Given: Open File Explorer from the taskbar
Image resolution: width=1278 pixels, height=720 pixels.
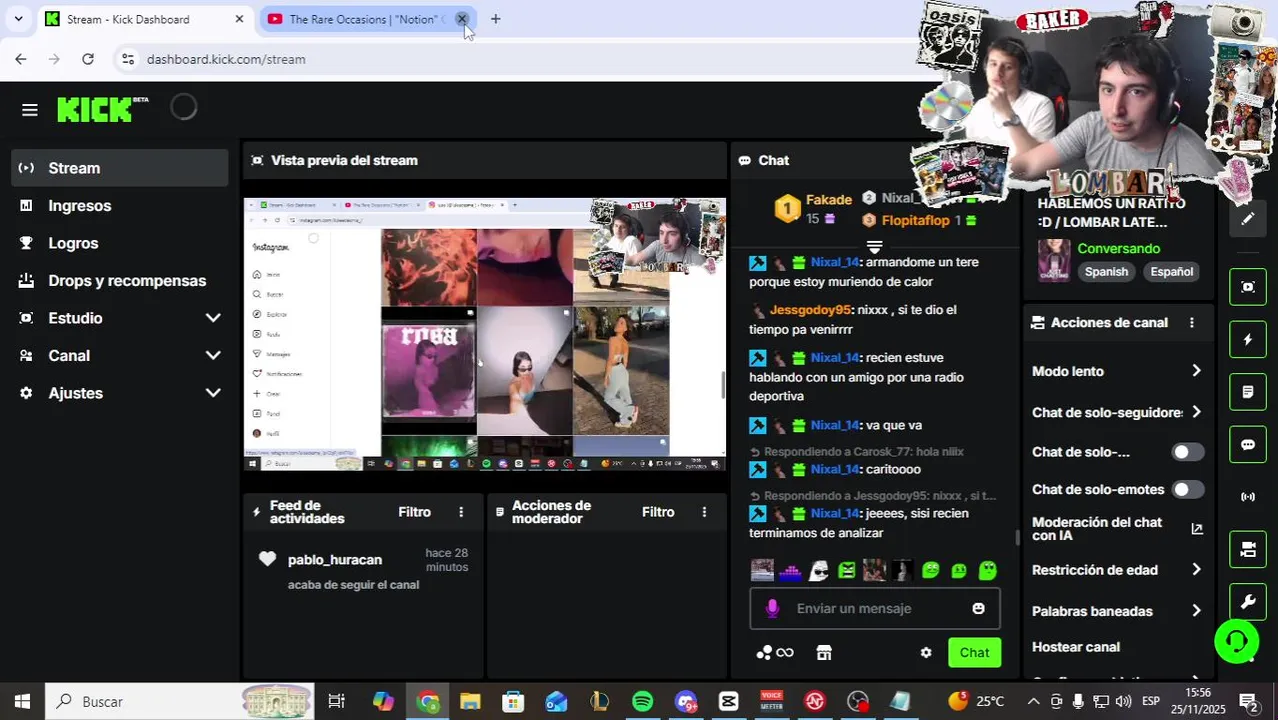Looking at the screenshot, I should 470,702.
